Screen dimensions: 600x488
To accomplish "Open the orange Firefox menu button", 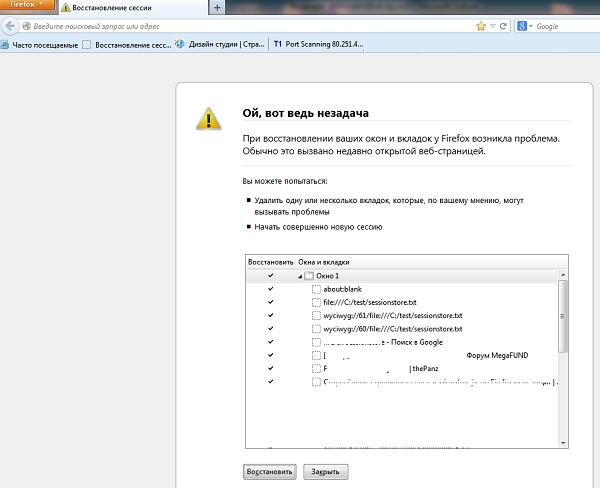I will (x=27, y=5).
